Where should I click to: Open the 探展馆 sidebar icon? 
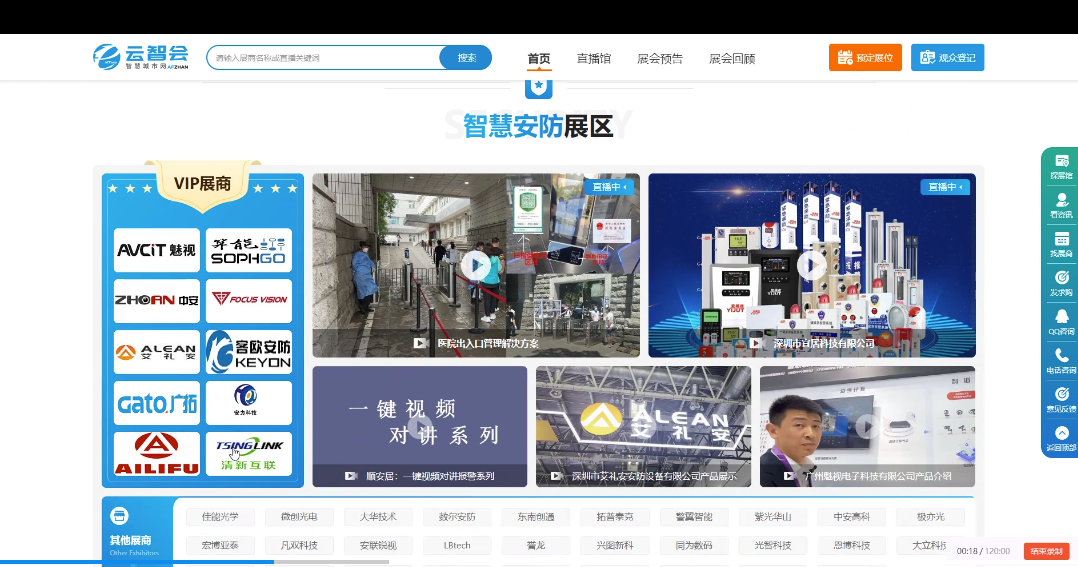(x=1062, y=167)
